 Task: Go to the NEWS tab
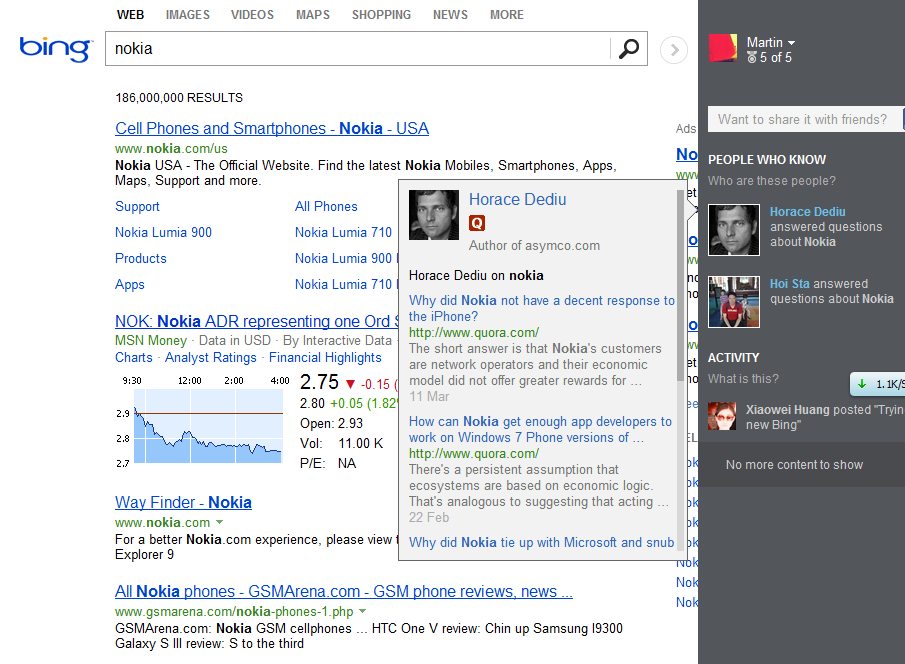pyautogui.click(x=450, y=15)
